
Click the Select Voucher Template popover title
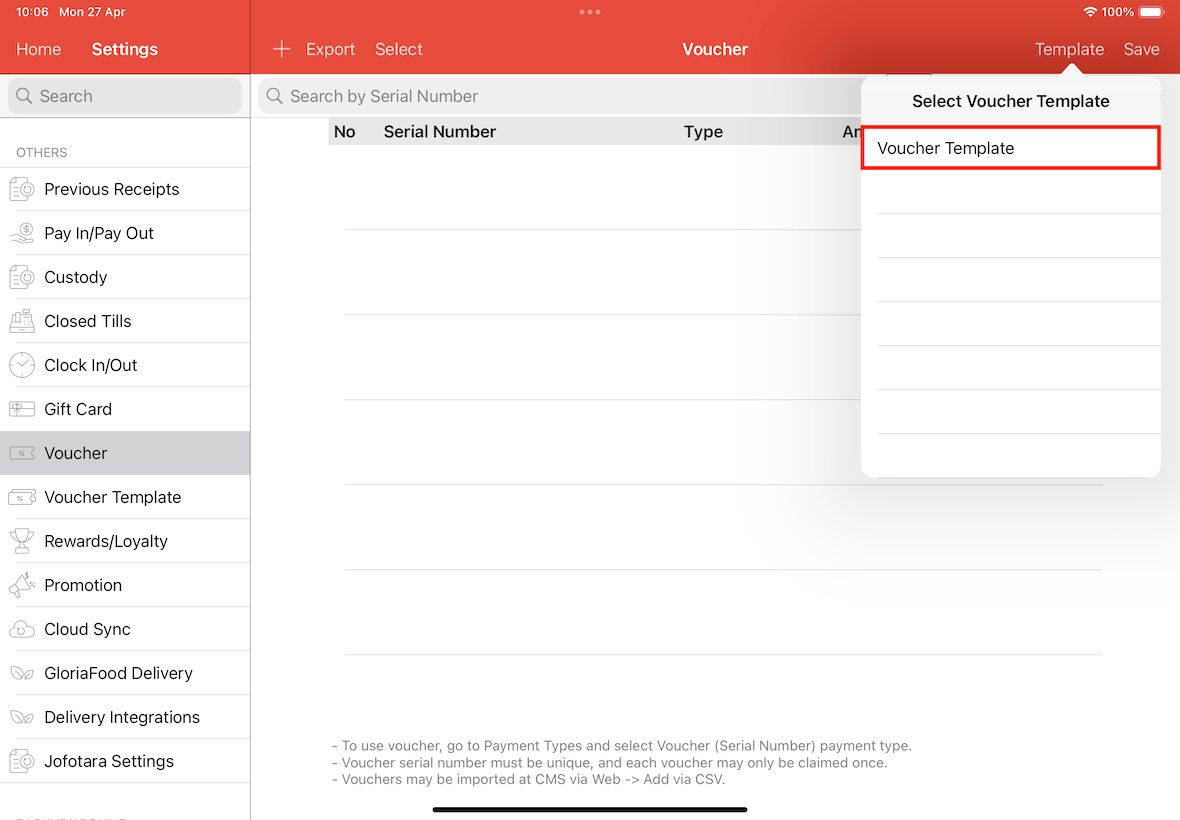pyautogui.click(x=1011, y=101)
